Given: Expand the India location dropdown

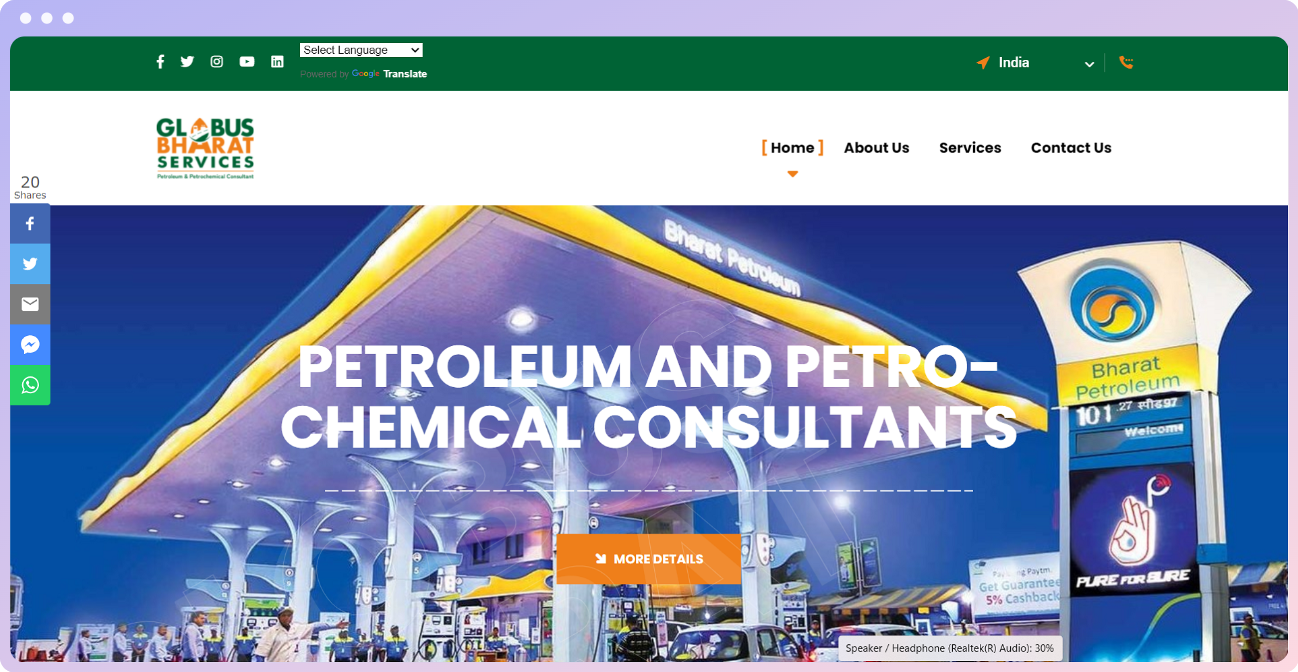Looking at the screenshot, I should [1035, 63].
